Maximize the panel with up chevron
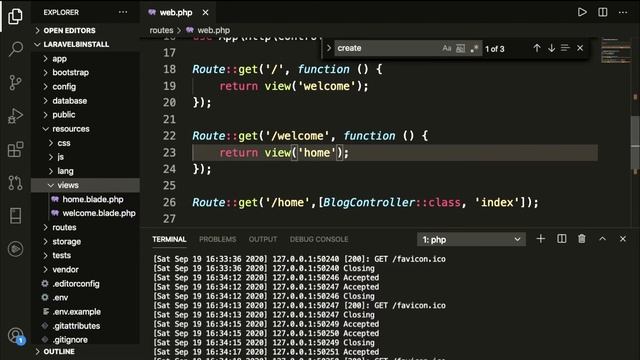The image size is (640, 360). [602, 239]
